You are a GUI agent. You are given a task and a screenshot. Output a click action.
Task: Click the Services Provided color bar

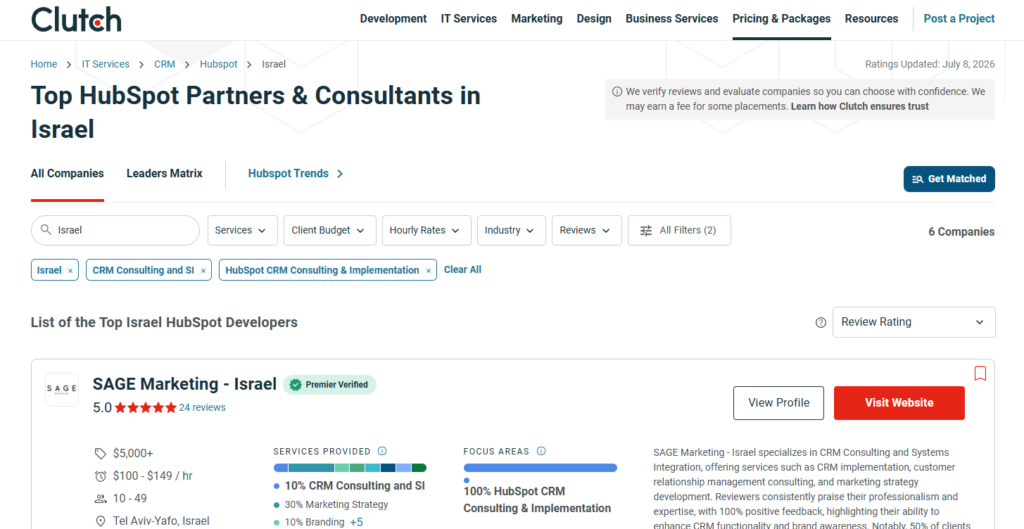coord(350,468)
